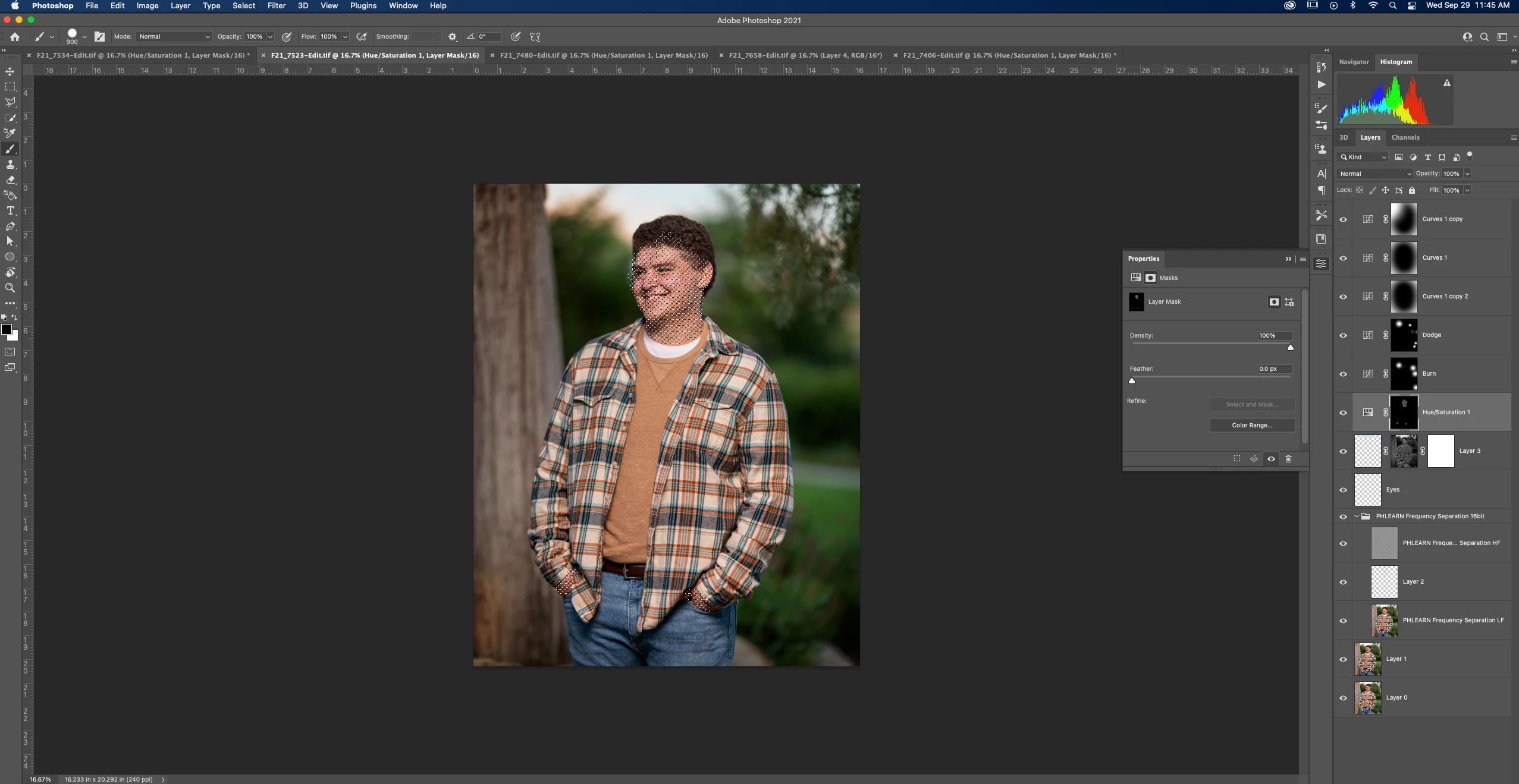
Task: Open the Filter menu
Action: (276, 6)
